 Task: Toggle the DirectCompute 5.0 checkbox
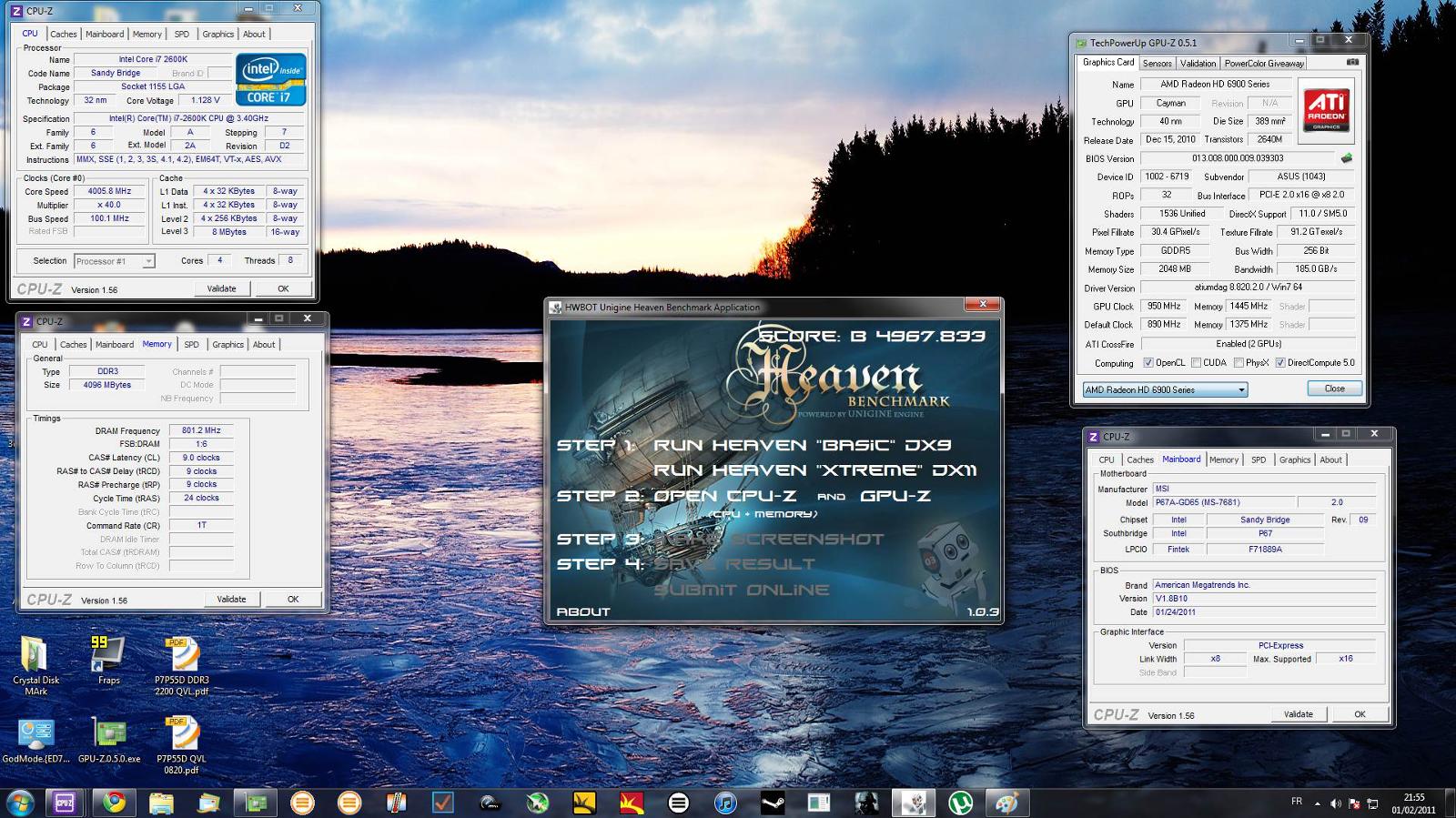point(1279,363)
